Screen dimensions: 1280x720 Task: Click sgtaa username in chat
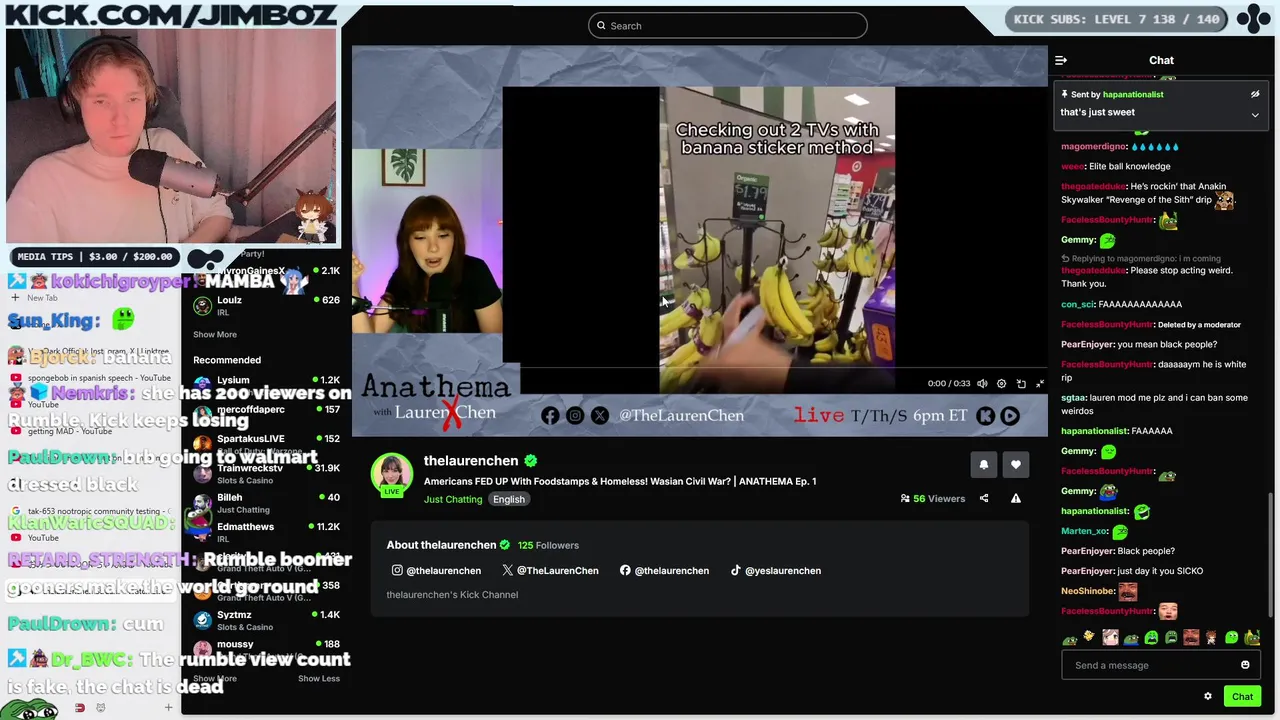coord(1072,398)
